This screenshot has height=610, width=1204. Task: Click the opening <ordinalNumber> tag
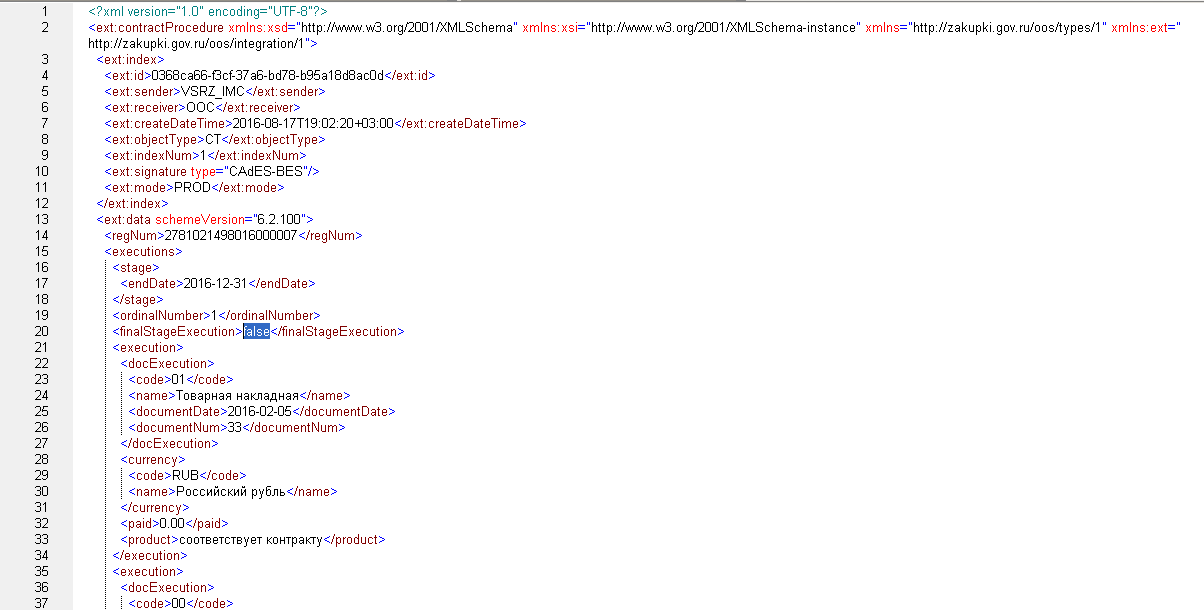coord(161,315)
